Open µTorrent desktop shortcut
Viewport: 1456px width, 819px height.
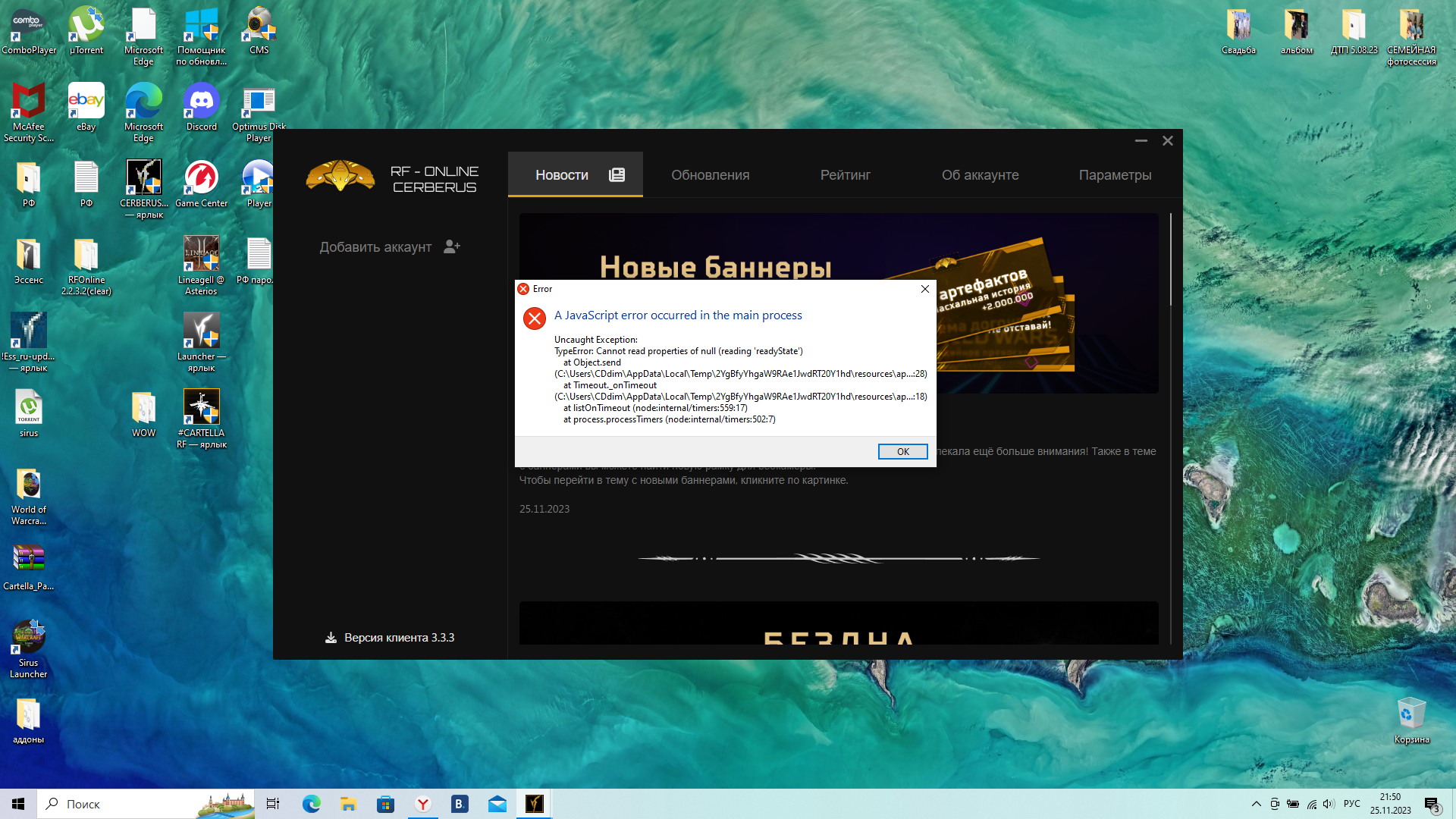point(86,31)
